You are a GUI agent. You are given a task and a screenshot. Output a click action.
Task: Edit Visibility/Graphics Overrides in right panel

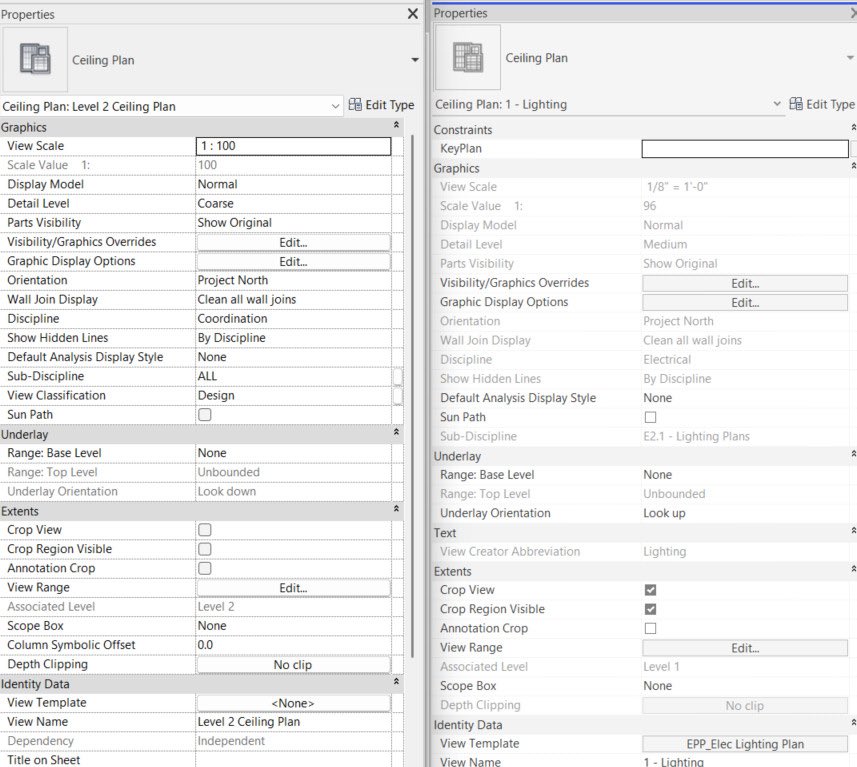[745, 284]
